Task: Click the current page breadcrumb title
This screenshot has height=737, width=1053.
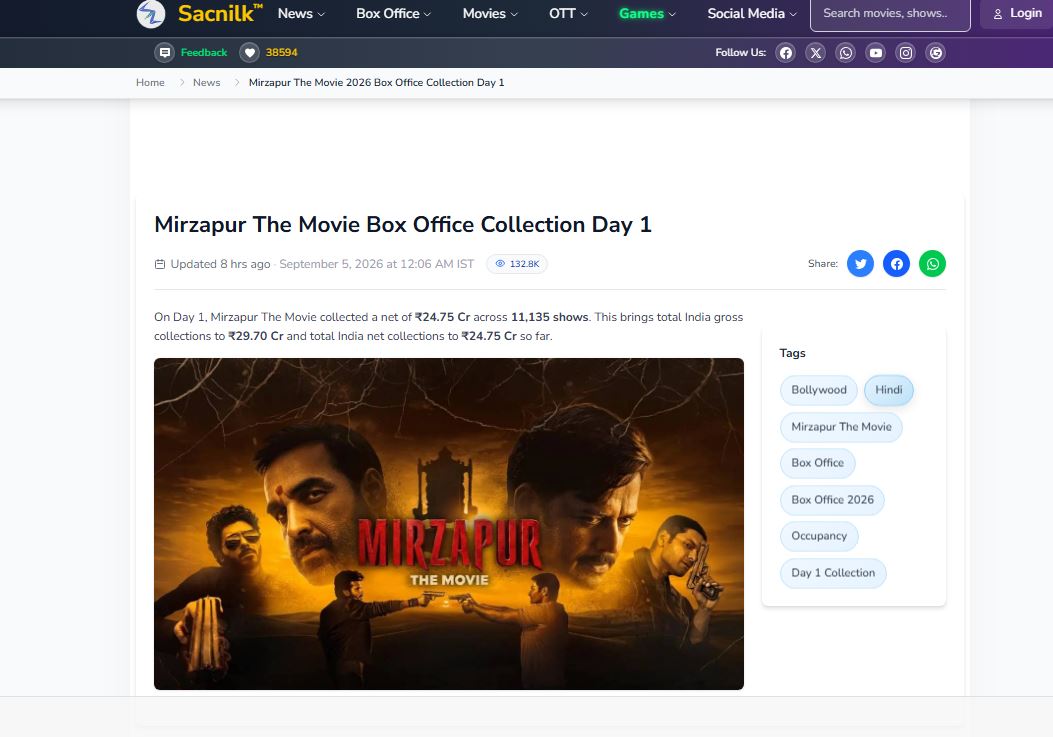Action: (376, 82)
